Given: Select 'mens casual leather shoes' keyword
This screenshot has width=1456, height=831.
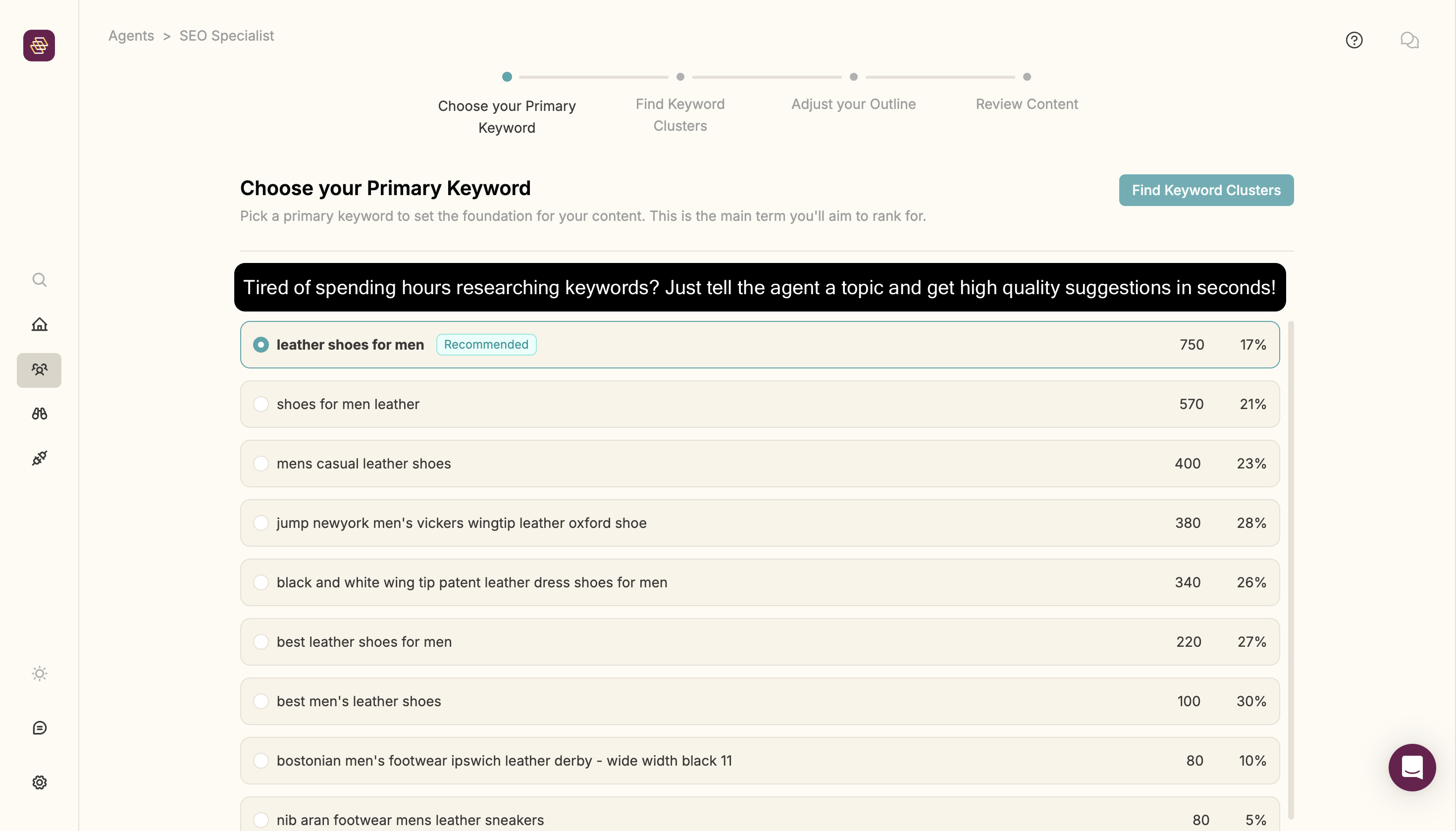Looking at the screenshot, I should [261, 464].
